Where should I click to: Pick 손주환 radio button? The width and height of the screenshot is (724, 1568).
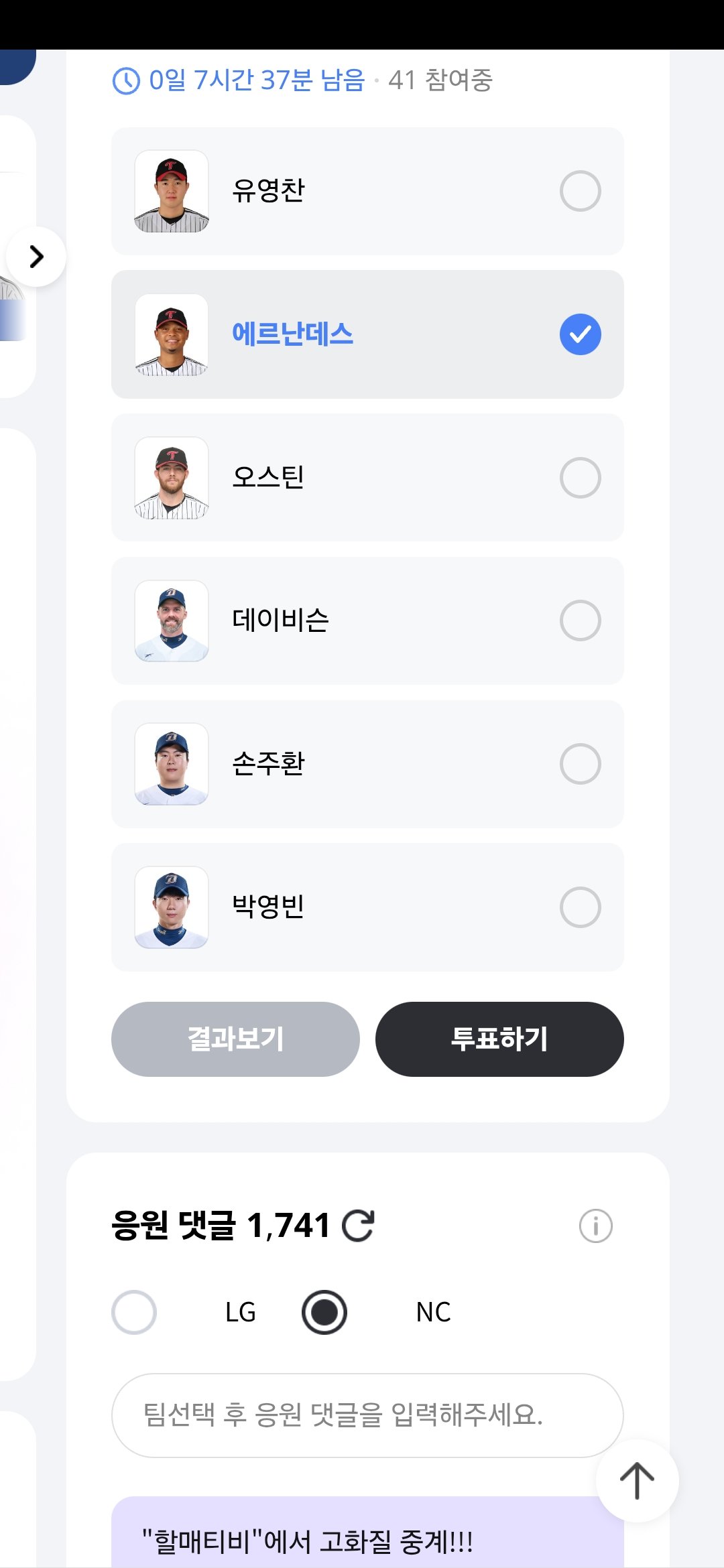tap(580, 764)
